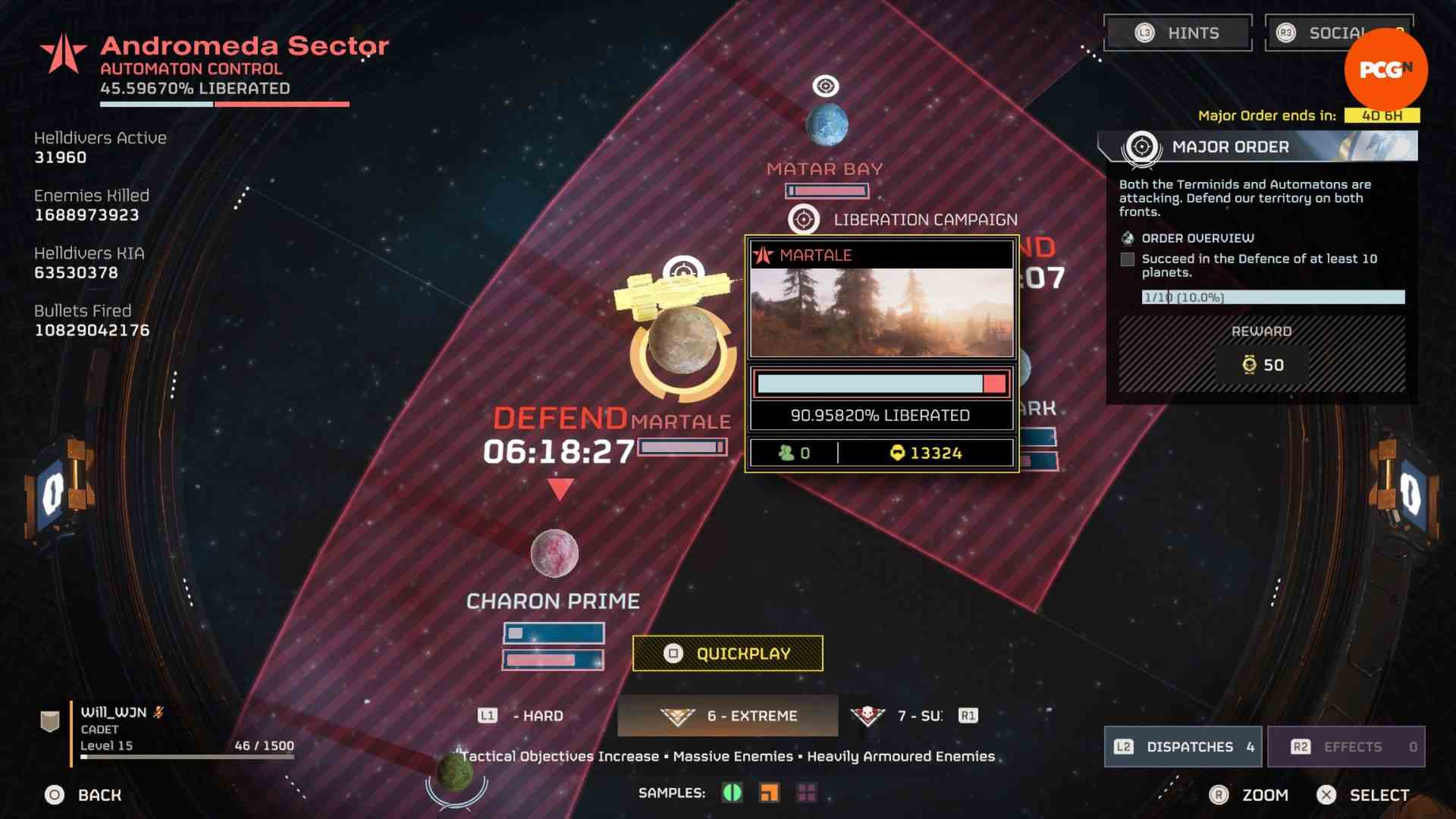Click the Charon Prime planet node
This screenshot has width=1456, height=819.
point(554,553)
